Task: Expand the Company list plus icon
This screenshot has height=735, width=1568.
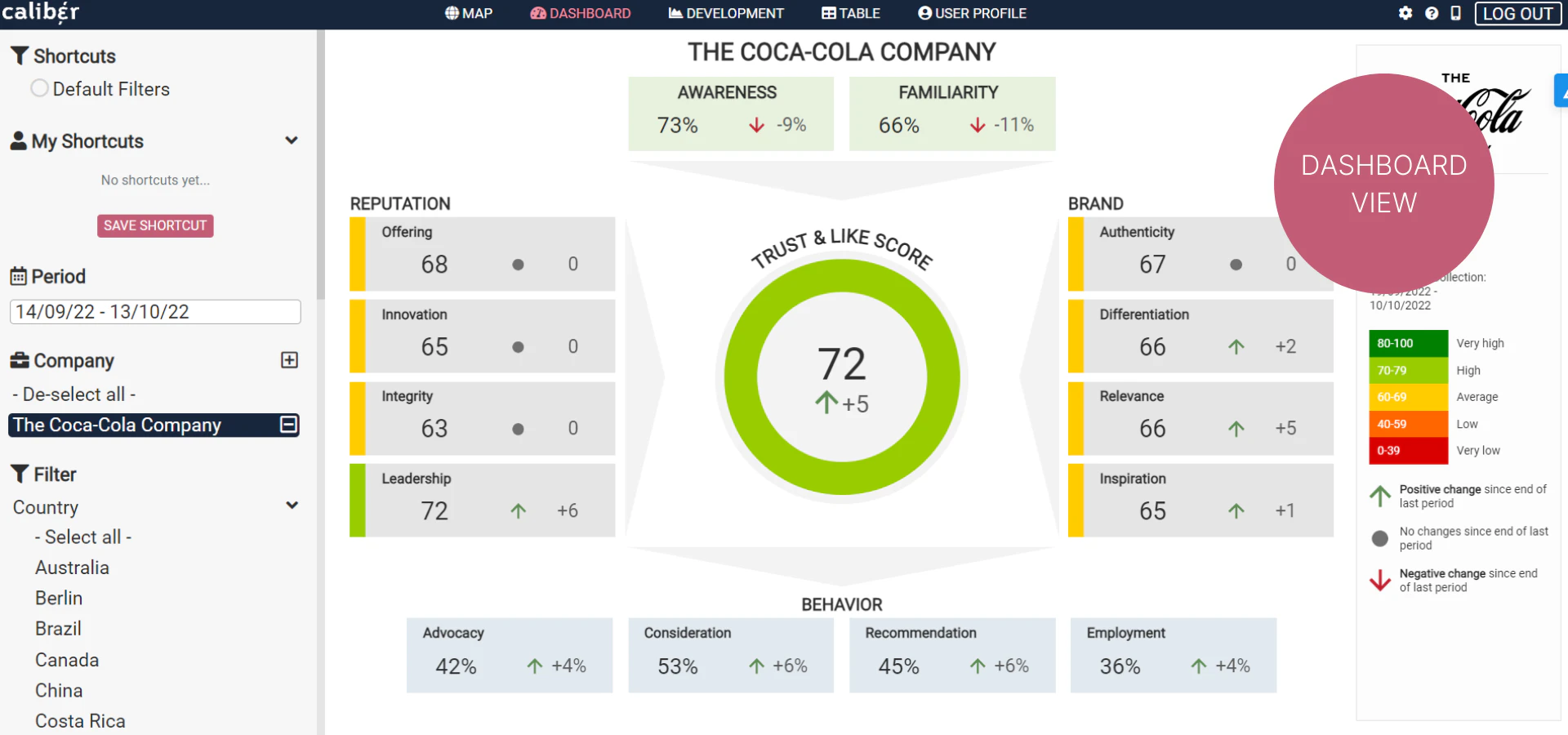Action: point(289,360)
